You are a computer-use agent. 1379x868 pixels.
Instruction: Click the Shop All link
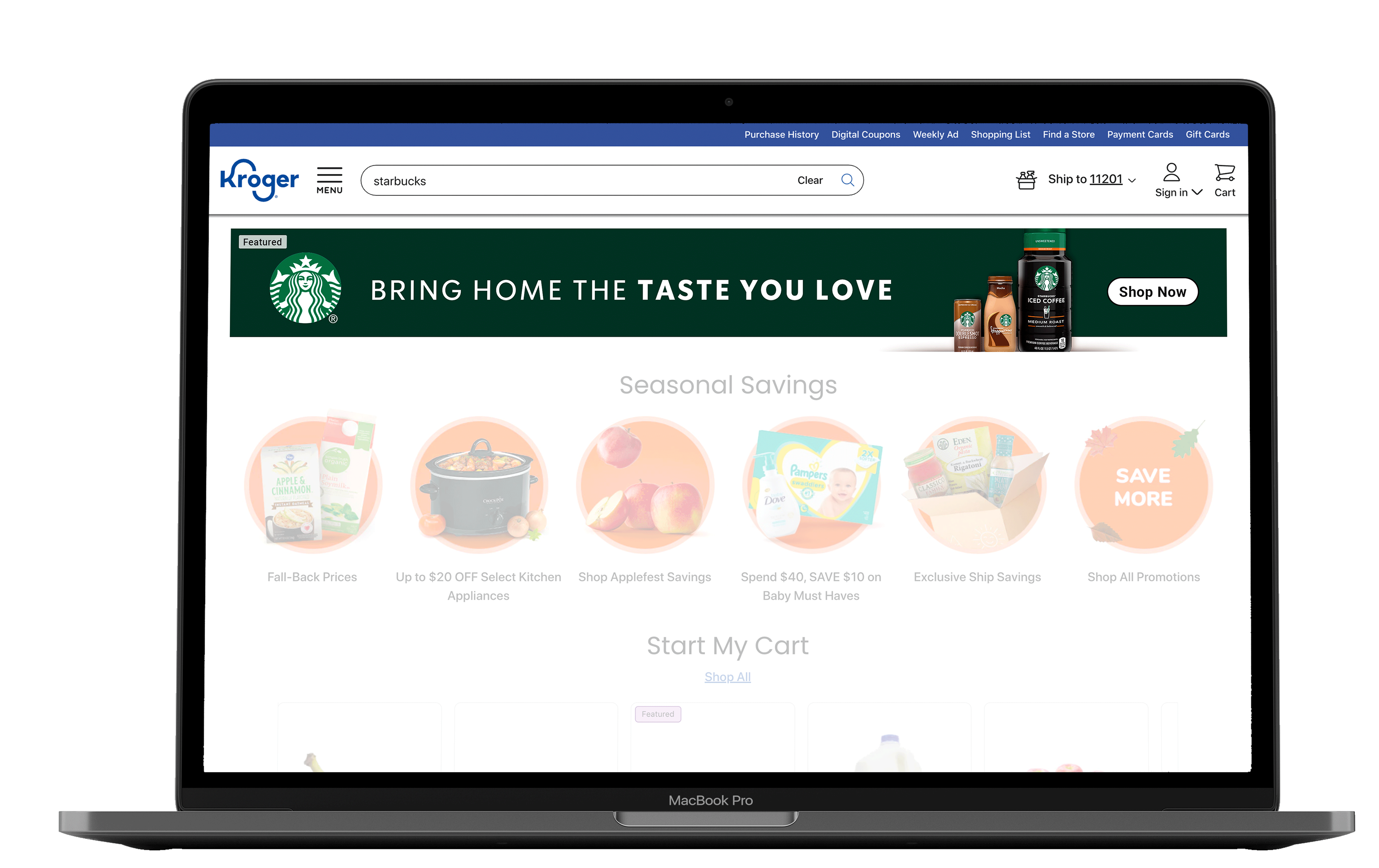(727, 677)
